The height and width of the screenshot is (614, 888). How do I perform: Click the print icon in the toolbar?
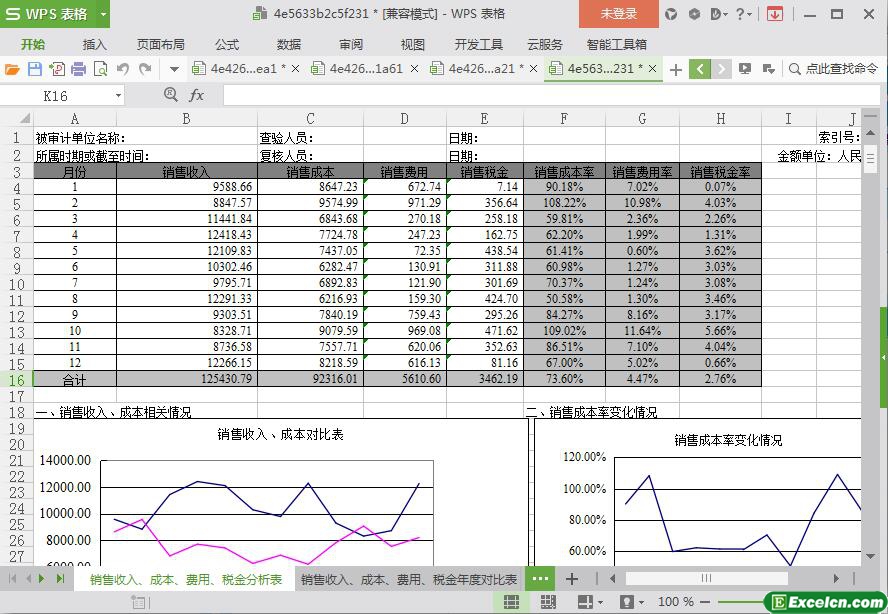point(78,69)
